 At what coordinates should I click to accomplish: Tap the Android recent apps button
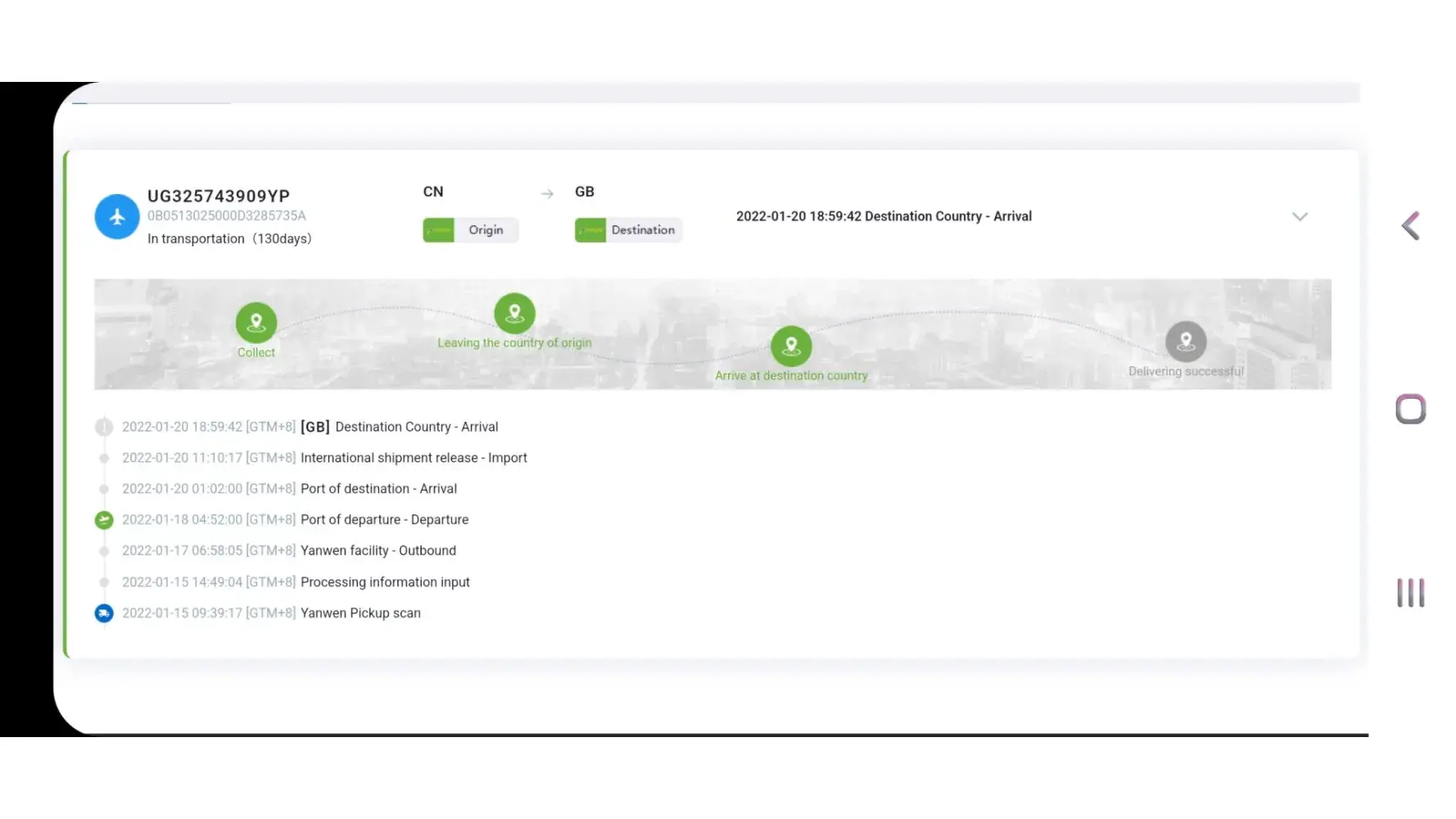click(x=1410, y=593)
